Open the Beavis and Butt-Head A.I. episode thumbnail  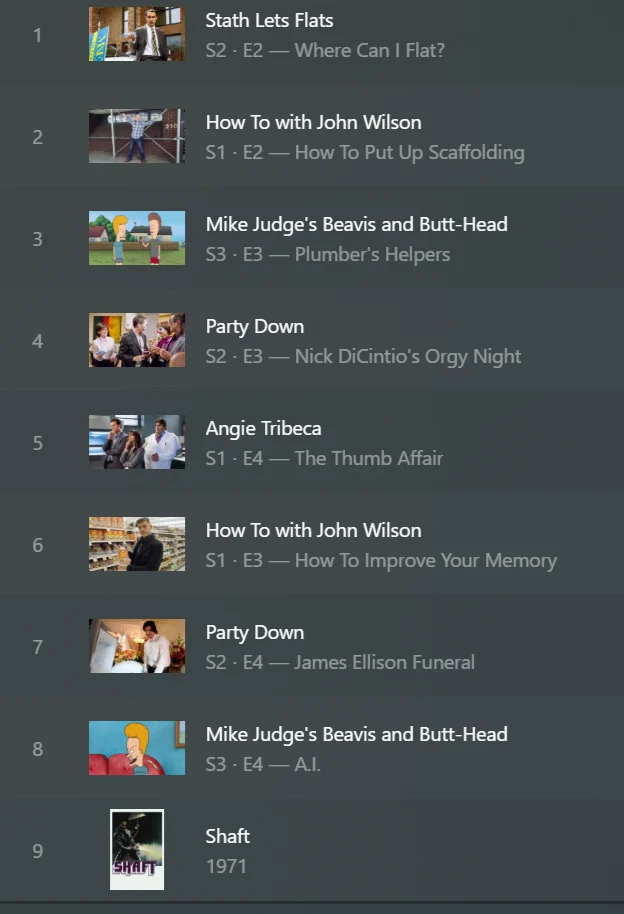[137, 749]
